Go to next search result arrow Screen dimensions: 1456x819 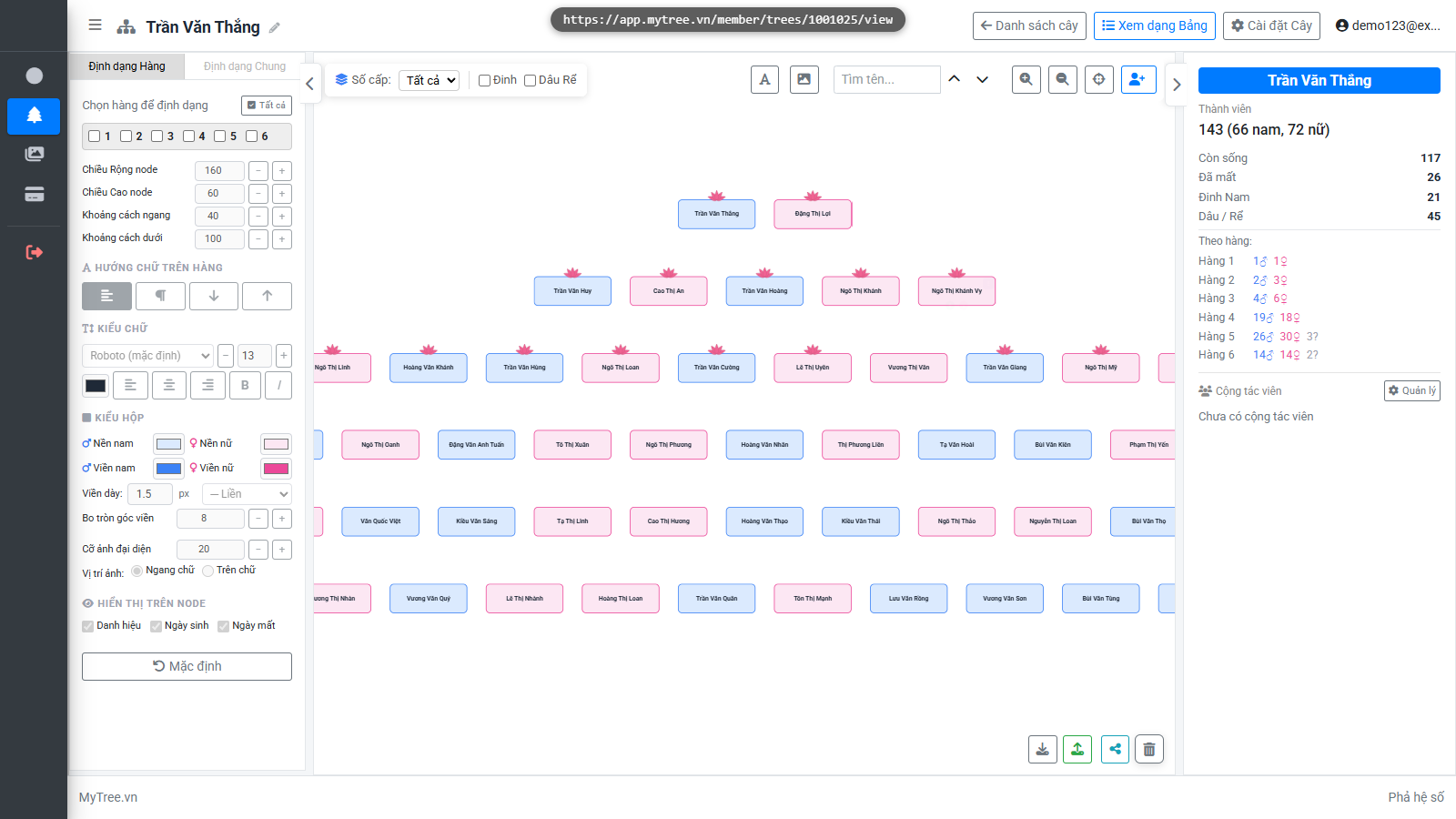[x=983, y=79]
